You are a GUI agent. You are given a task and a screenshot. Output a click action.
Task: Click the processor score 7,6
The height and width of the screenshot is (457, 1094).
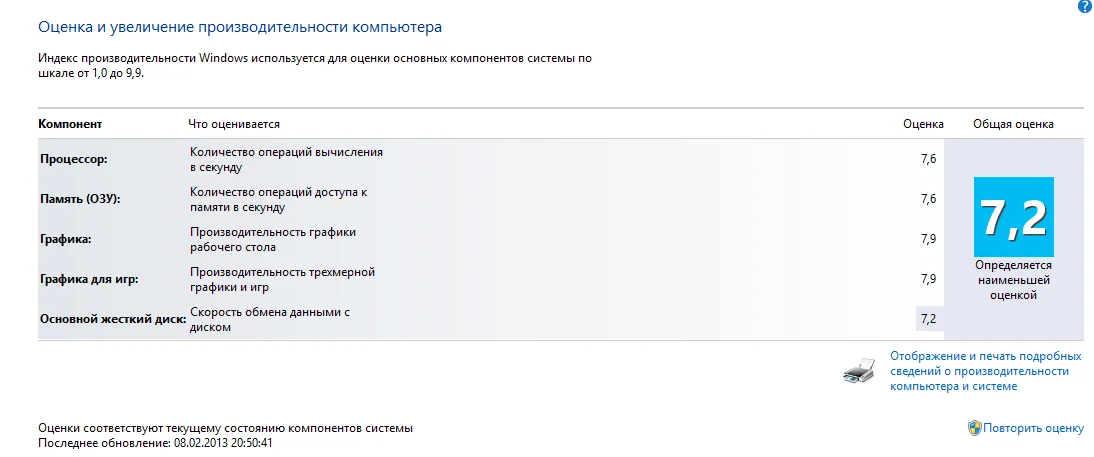click(x=927, y=159)
